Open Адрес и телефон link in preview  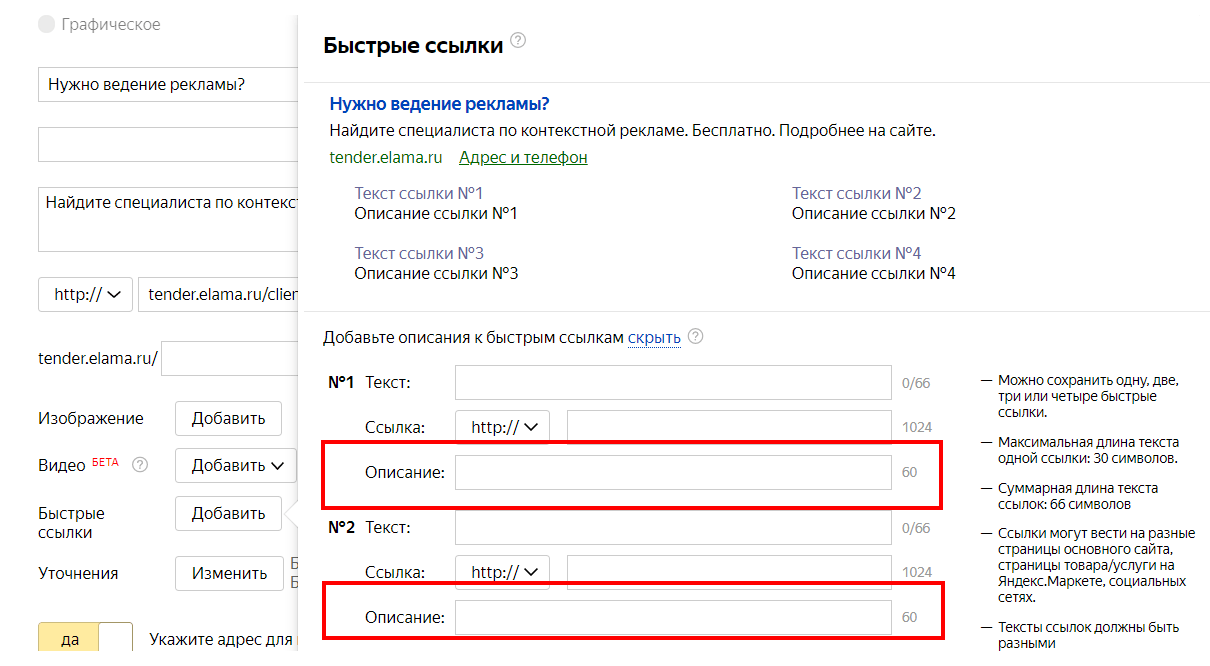(x=523, y=157)
